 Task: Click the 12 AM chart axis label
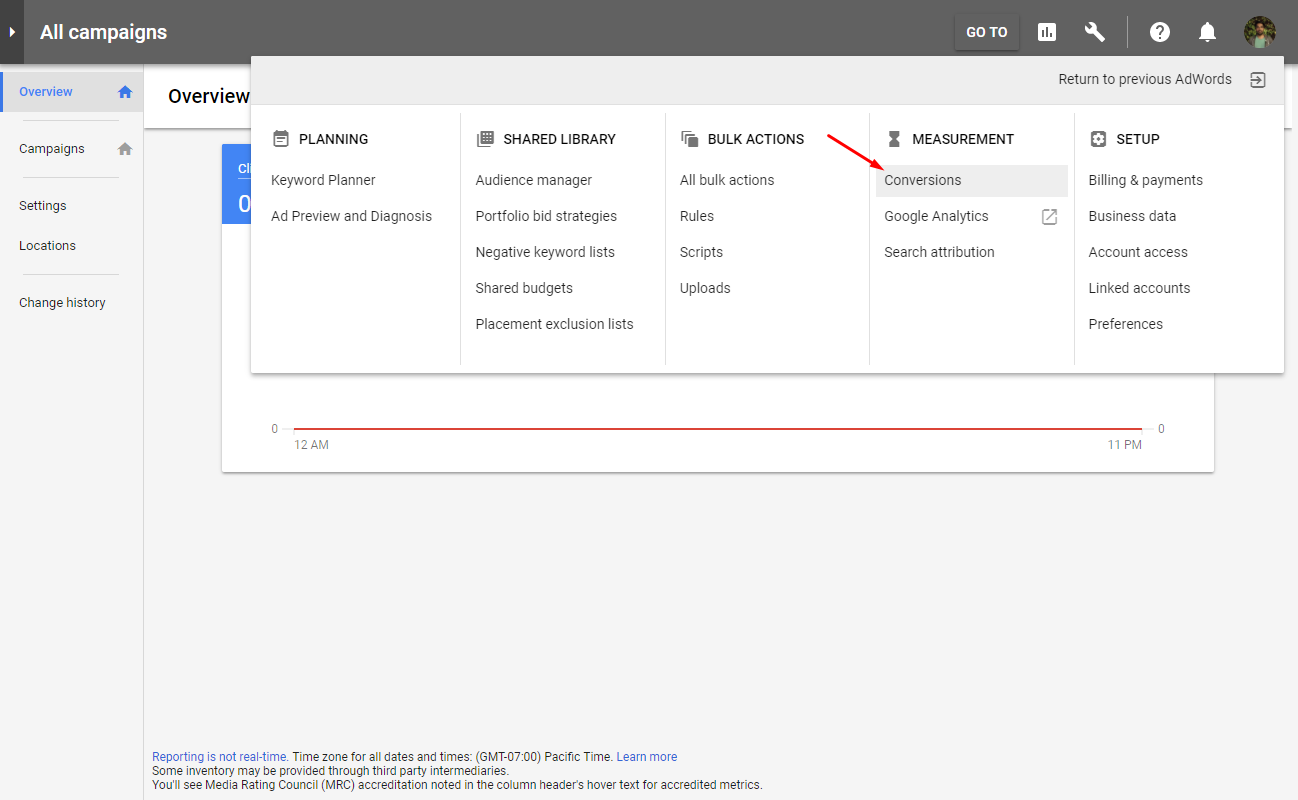(x=311, y=445)
